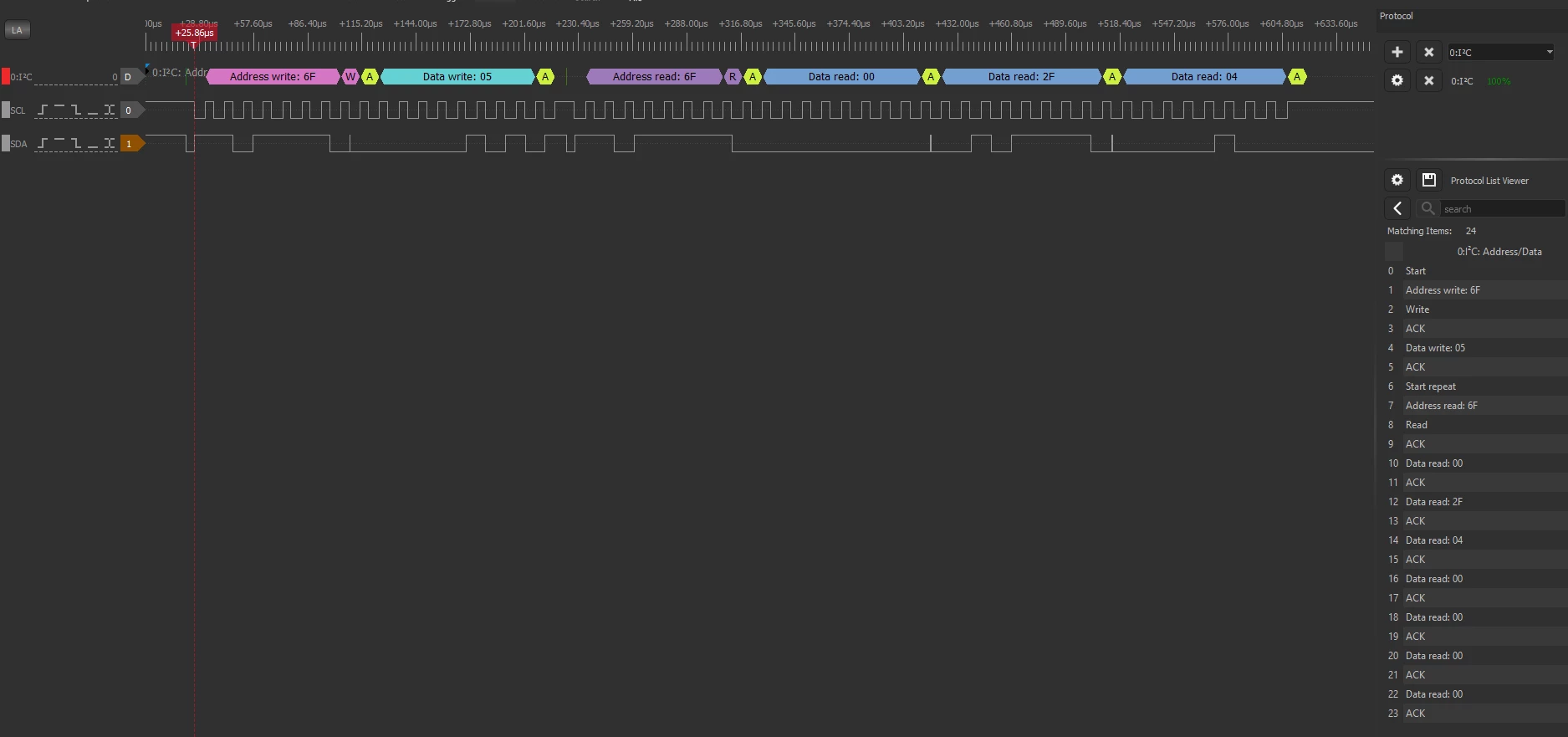Click the X button beside the protocol dropdown
This screenshot has width=1568, height=737.
pos(1429,52)
